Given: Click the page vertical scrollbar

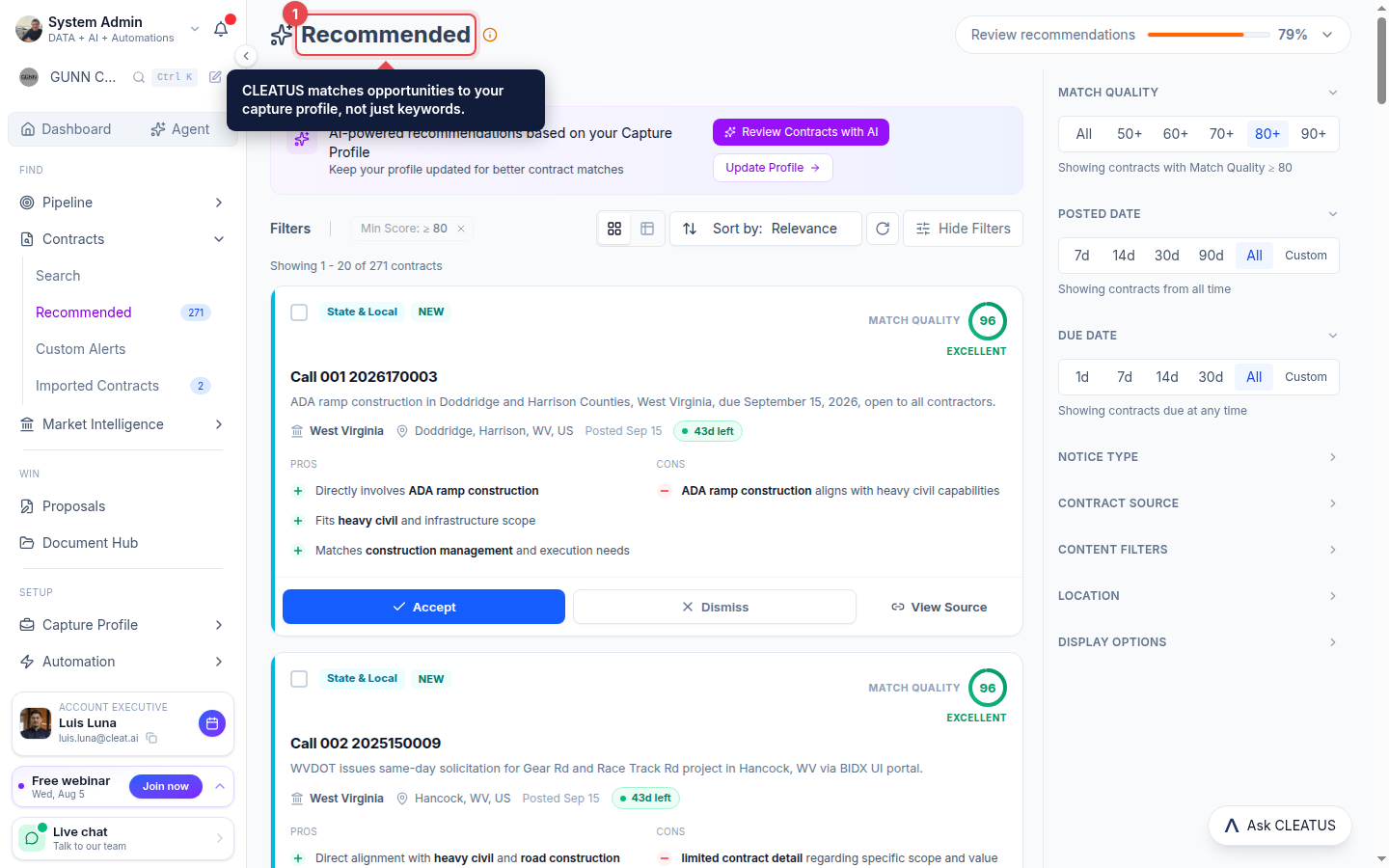Looking at the screenshot, I should pos(1381,60).
